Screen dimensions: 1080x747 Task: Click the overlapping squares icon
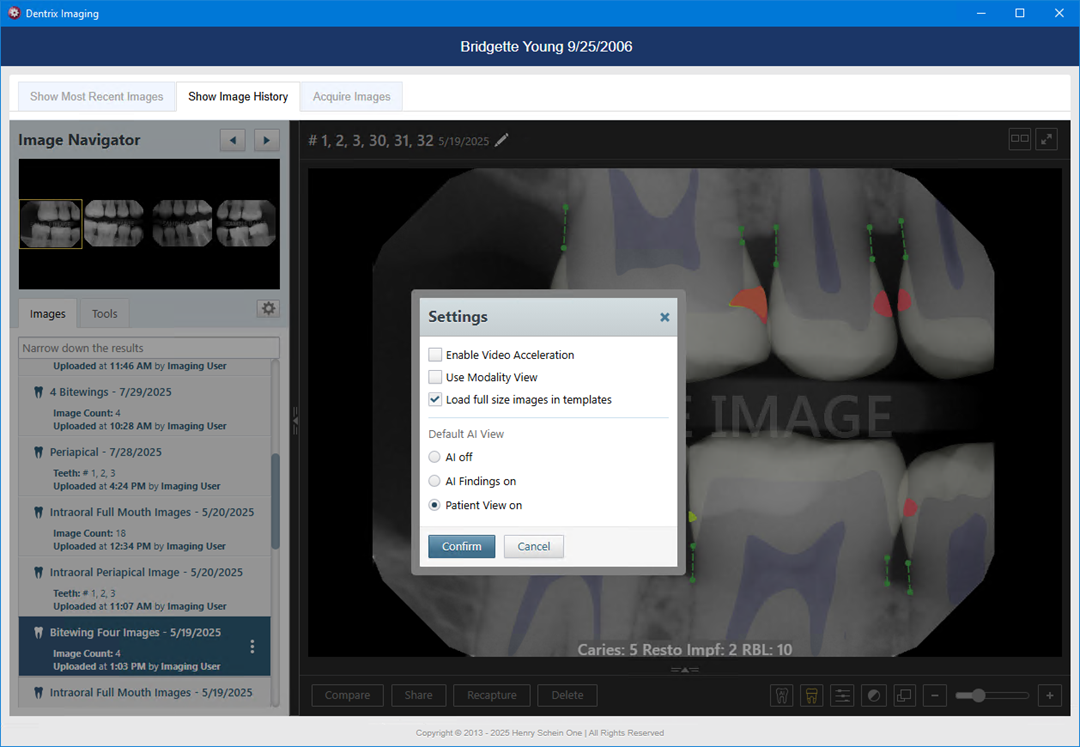[x=904, y=695]
